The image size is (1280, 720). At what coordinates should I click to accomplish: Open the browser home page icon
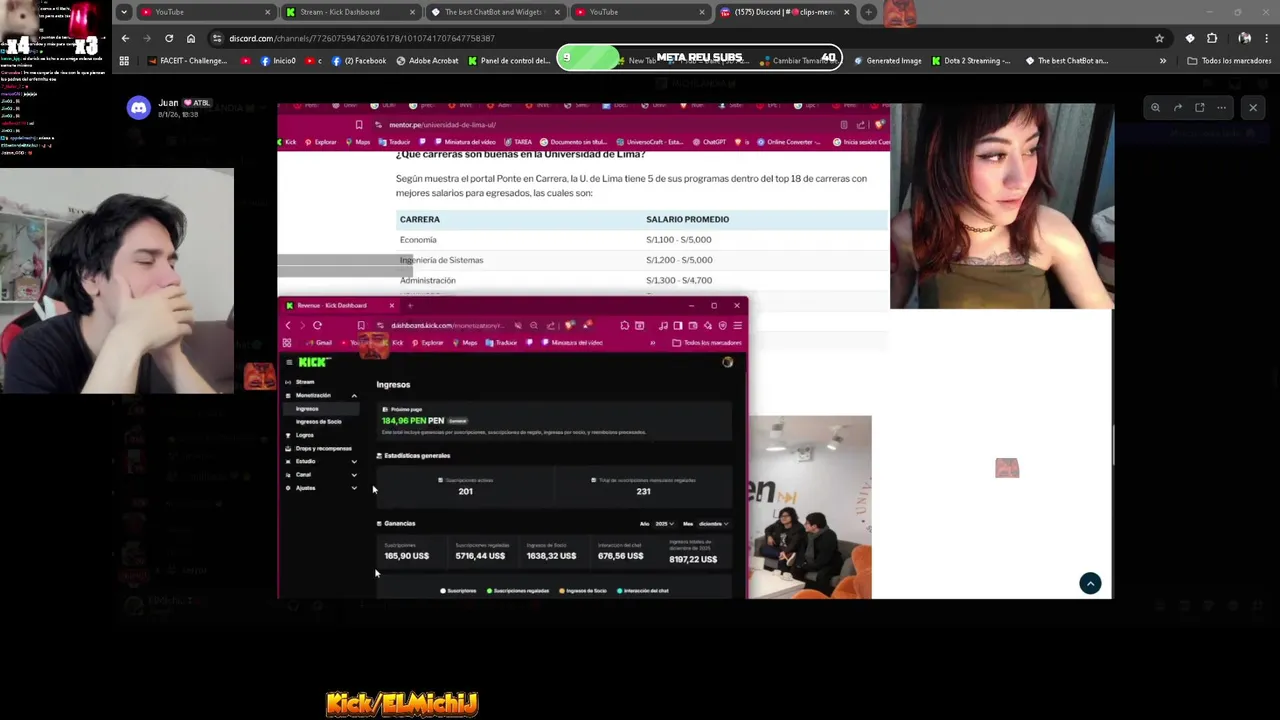pyautogui.click(x=191, y=38)
